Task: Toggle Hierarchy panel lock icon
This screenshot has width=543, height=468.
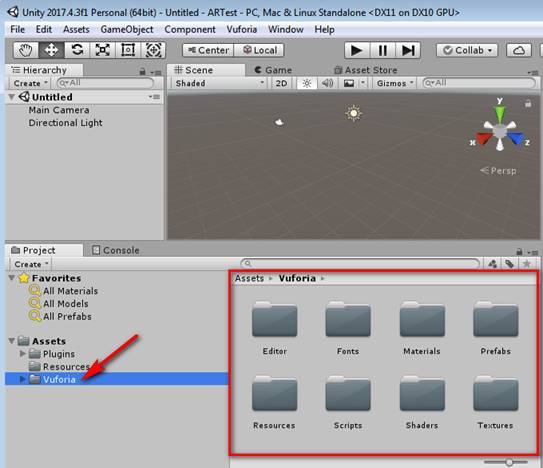Action: 142,72
